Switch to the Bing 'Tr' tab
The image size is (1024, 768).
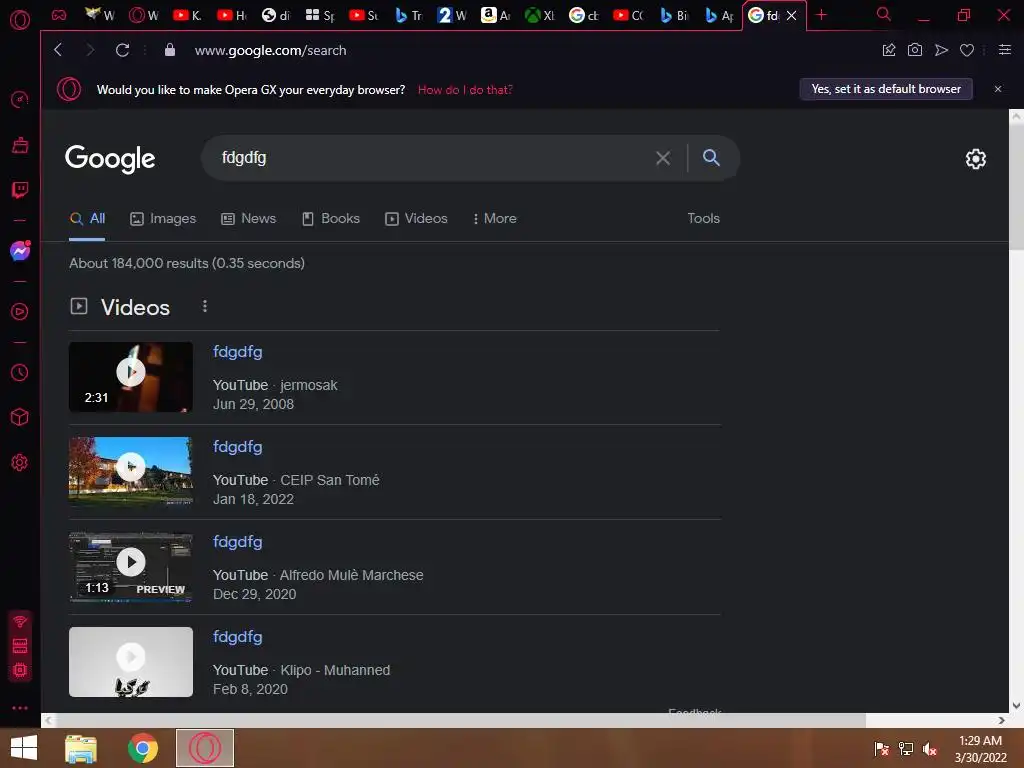tap(409, 15)
